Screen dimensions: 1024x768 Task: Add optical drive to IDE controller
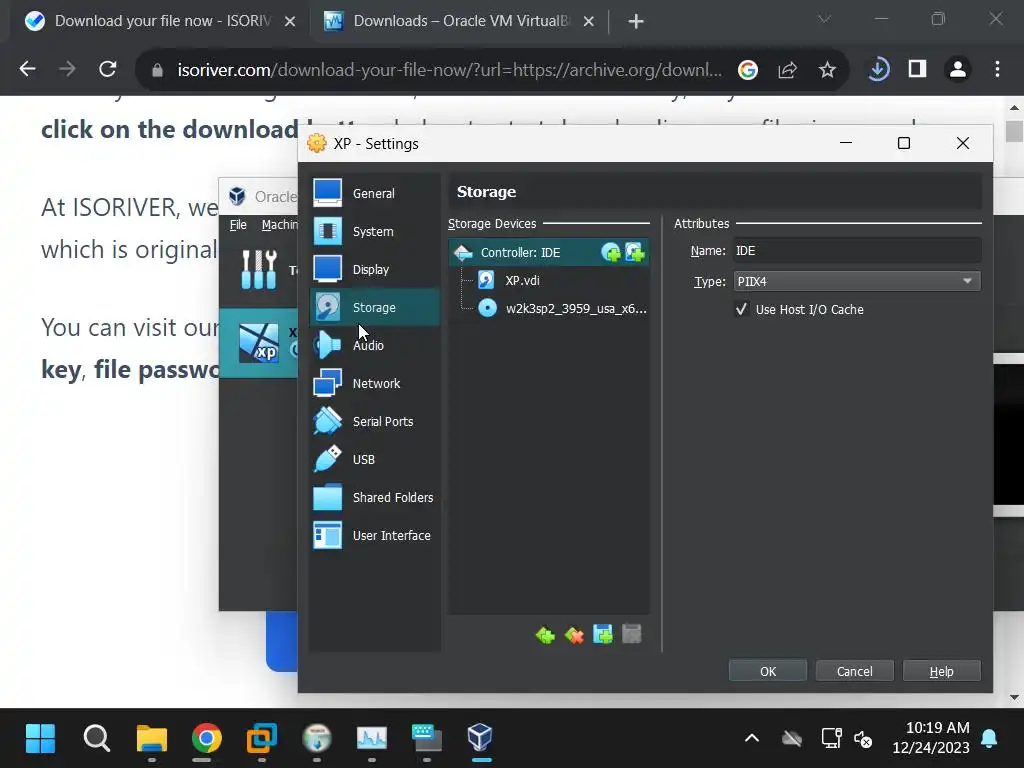pyautogui.click(x=611, y=252)
